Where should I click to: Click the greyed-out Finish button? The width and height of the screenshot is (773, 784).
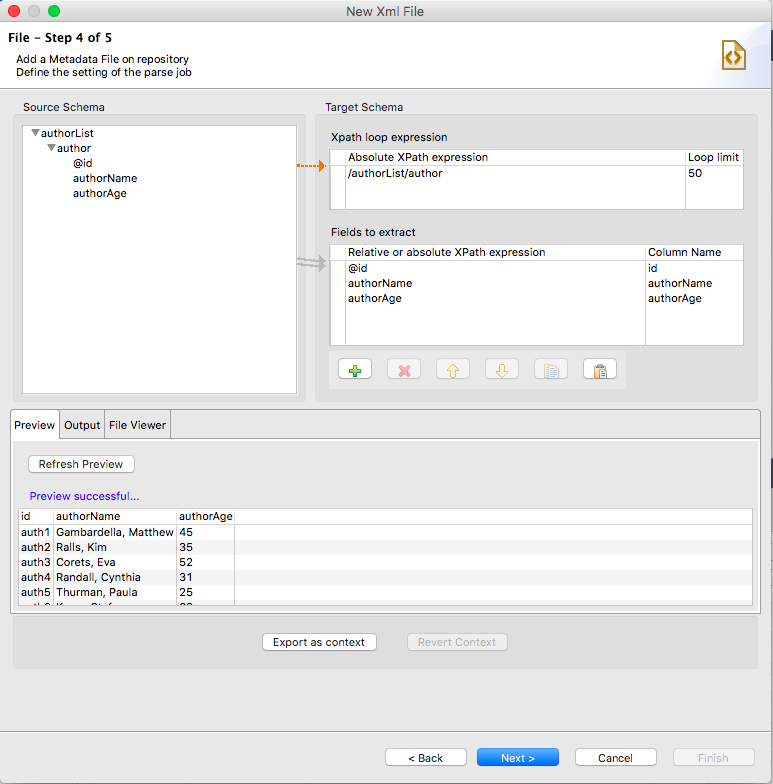(x=714, y=758)
